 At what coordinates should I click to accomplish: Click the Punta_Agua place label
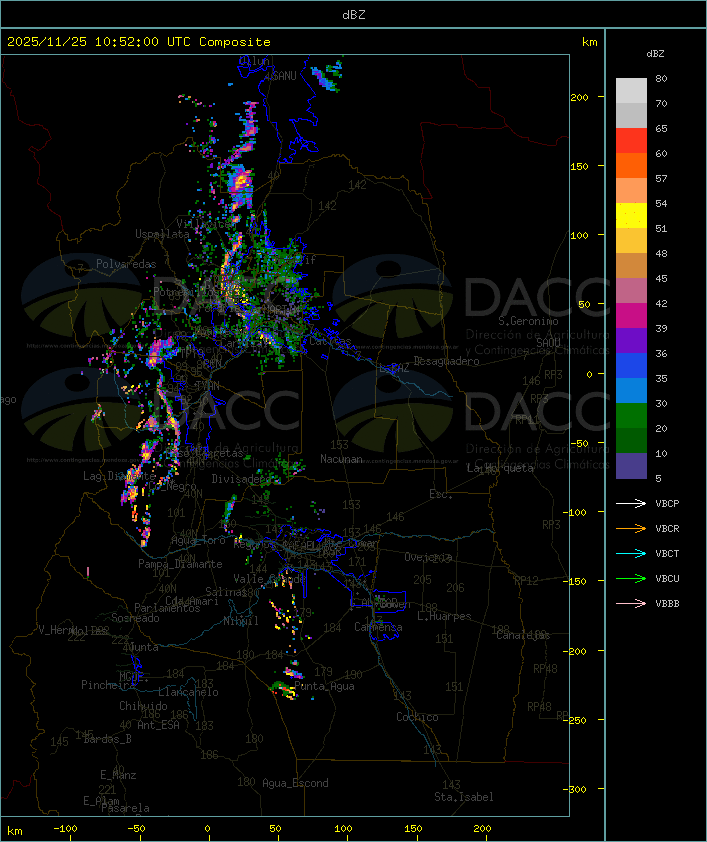324,686
